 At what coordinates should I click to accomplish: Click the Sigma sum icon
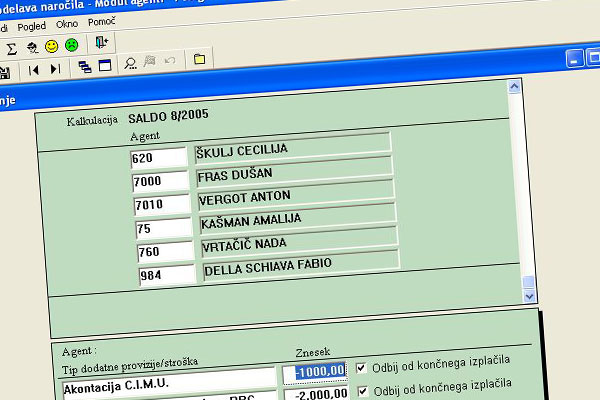tap(11, 46)
